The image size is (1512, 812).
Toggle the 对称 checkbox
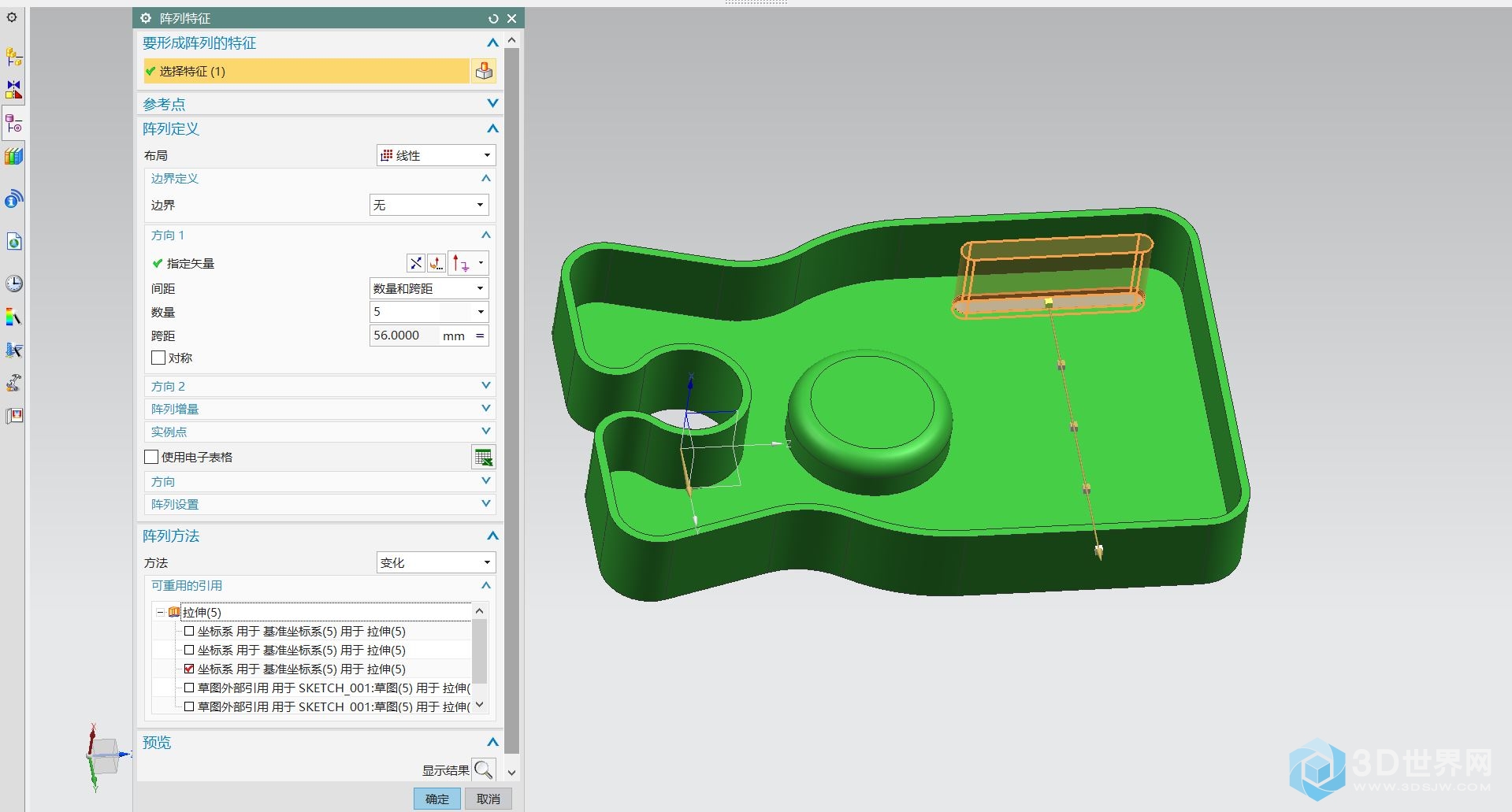click(158, 358)
